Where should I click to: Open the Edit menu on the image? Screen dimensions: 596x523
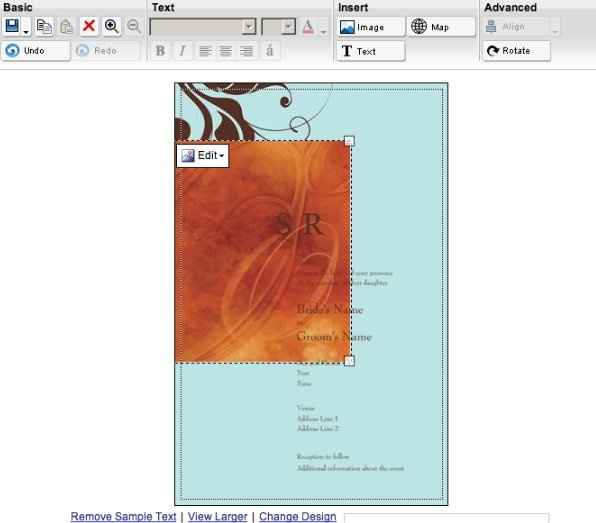pyautogui.click(x=203, y=155)
